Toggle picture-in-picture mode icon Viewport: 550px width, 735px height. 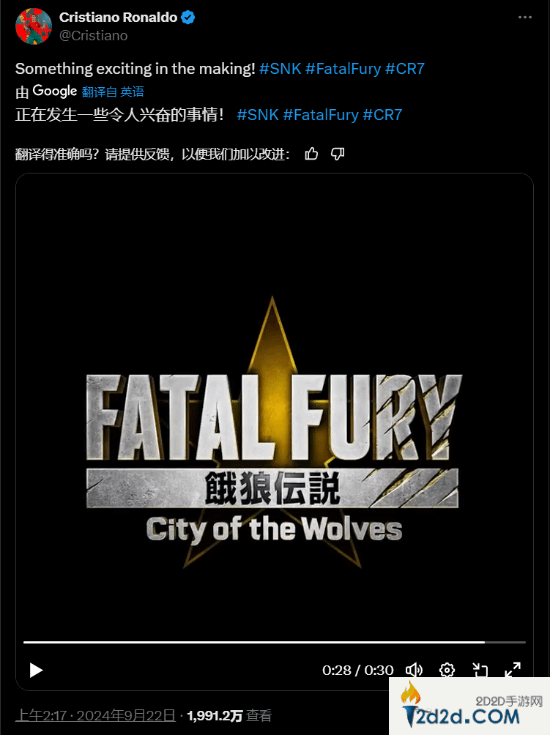[480, 670]
